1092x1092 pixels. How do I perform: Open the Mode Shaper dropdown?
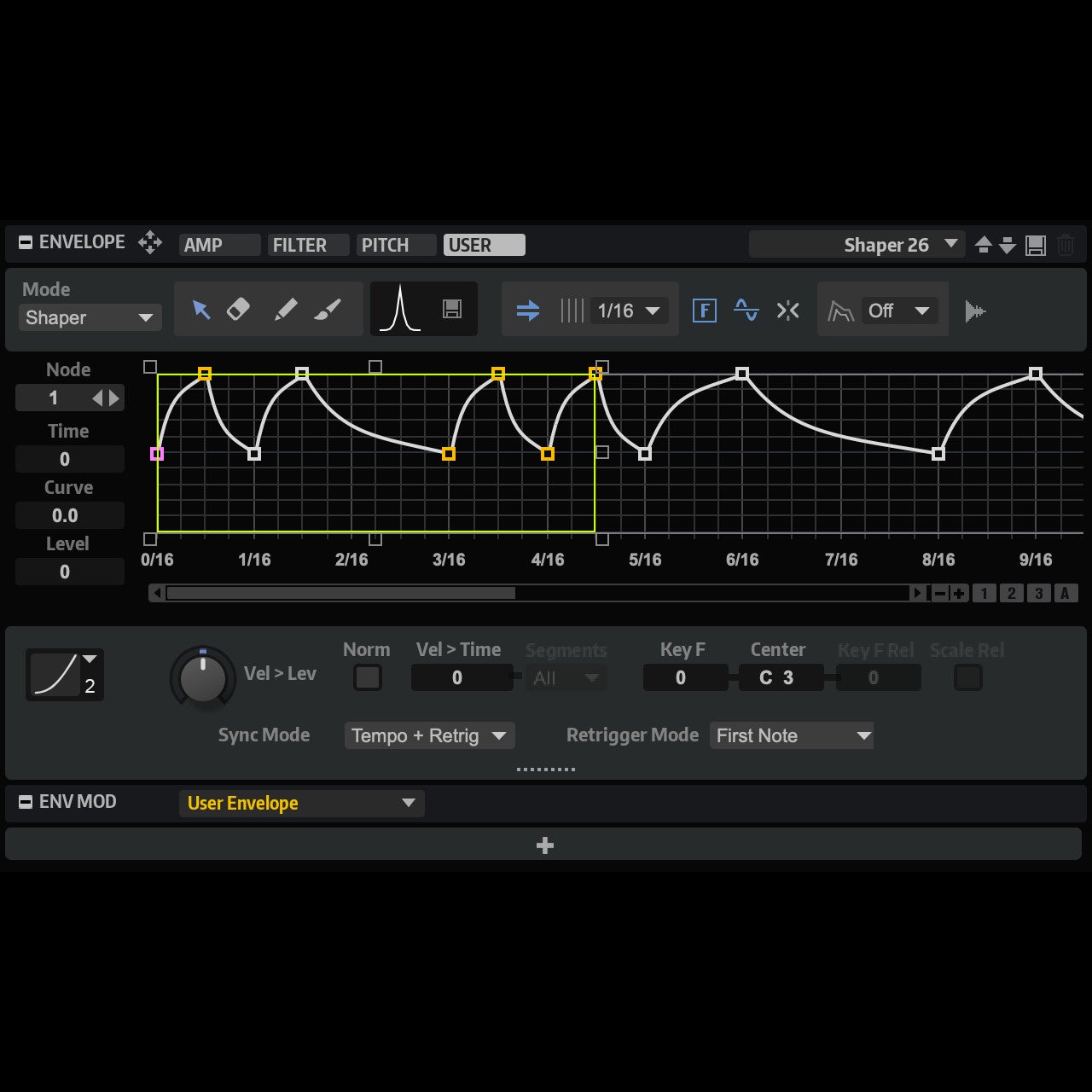90,318
